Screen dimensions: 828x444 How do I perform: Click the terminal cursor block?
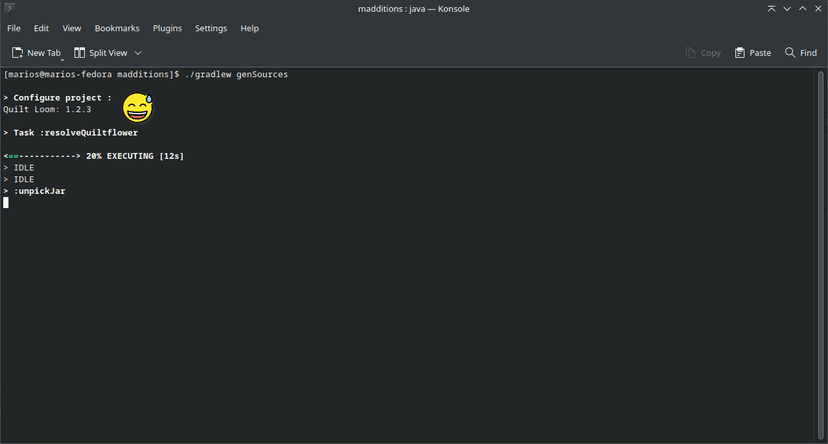tap(6, 202)
